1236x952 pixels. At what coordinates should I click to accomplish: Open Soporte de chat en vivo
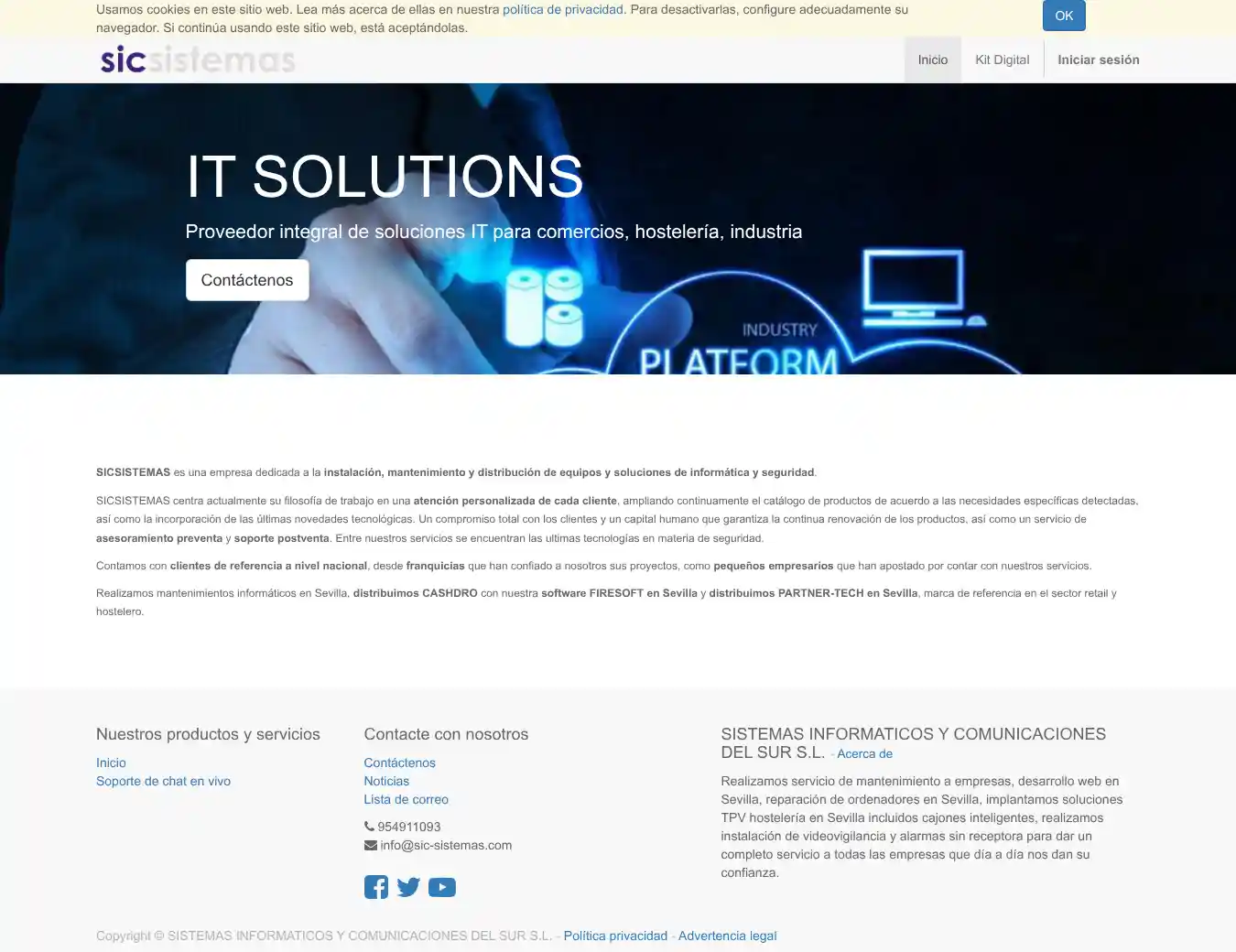point(163,781)
